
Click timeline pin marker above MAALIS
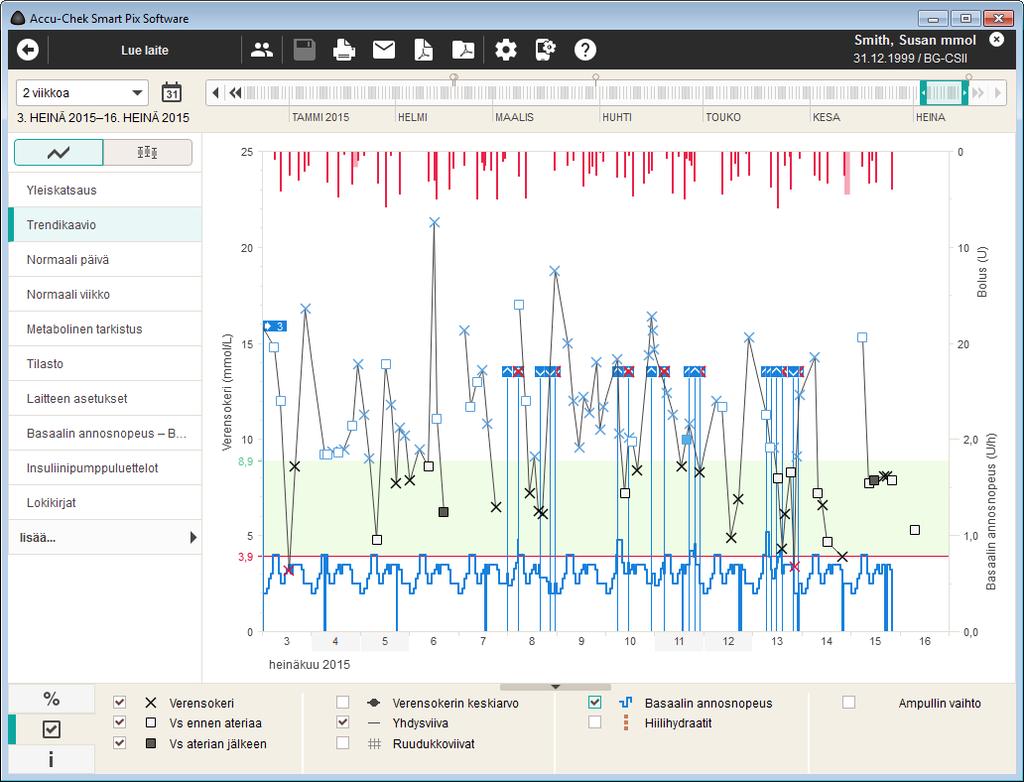click(x=454, y=78)
